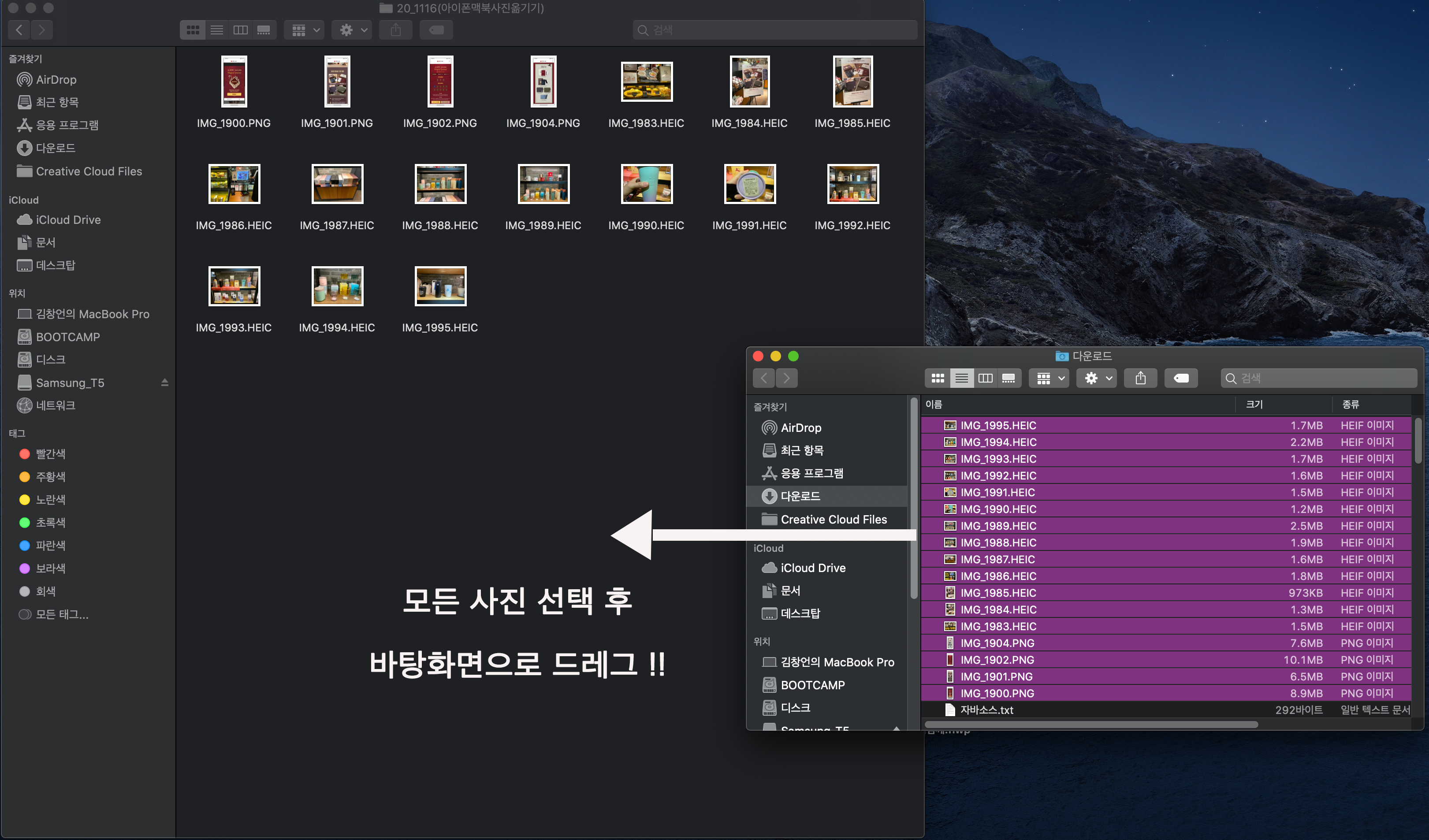
Task: Select 자바소스.txt in the file list
Action: 987,710
